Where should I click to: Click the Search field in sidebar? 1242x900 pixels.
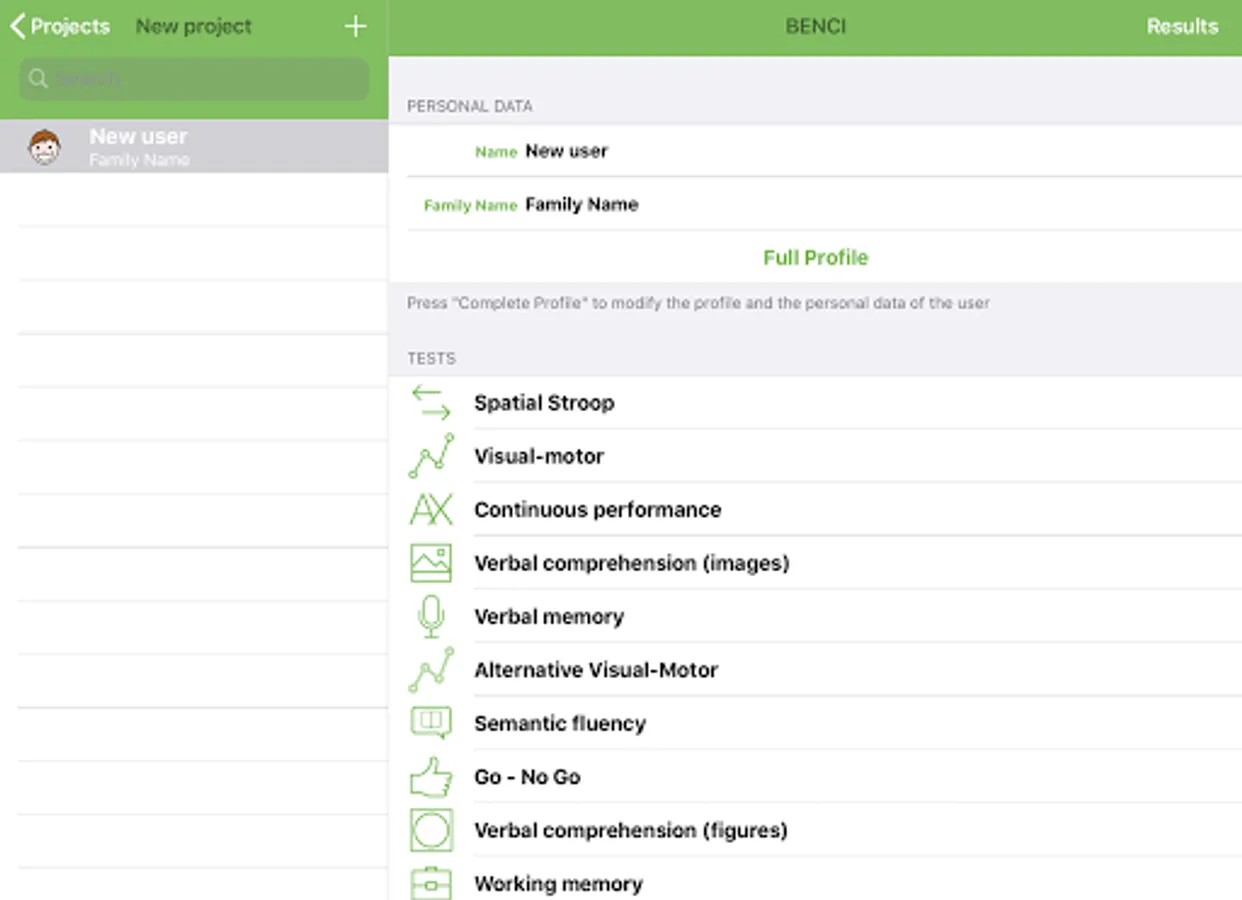point(194,79)
